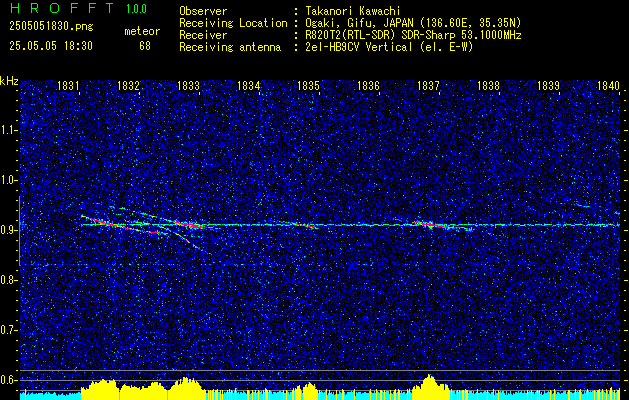Click the 0.9 kHz axis label
The width and height of the screenshot is (629, 400).
coord(8,230)
